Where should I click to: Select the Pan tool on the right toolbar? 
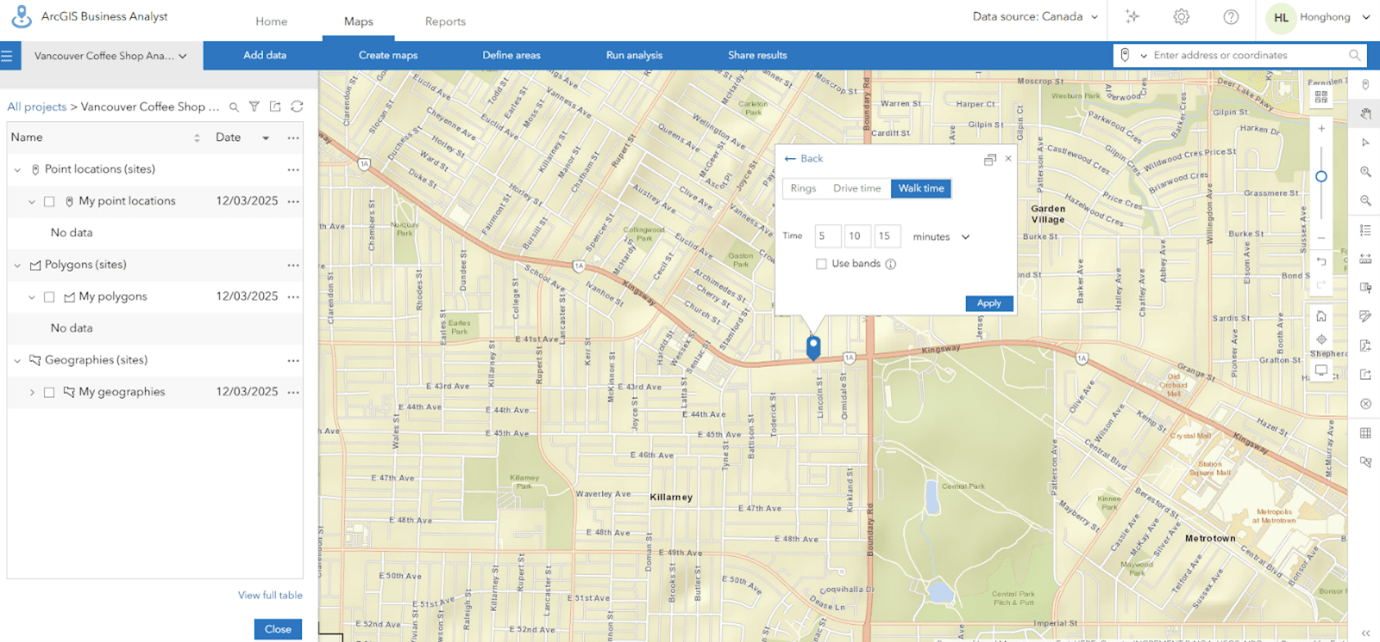[1366, 114]
